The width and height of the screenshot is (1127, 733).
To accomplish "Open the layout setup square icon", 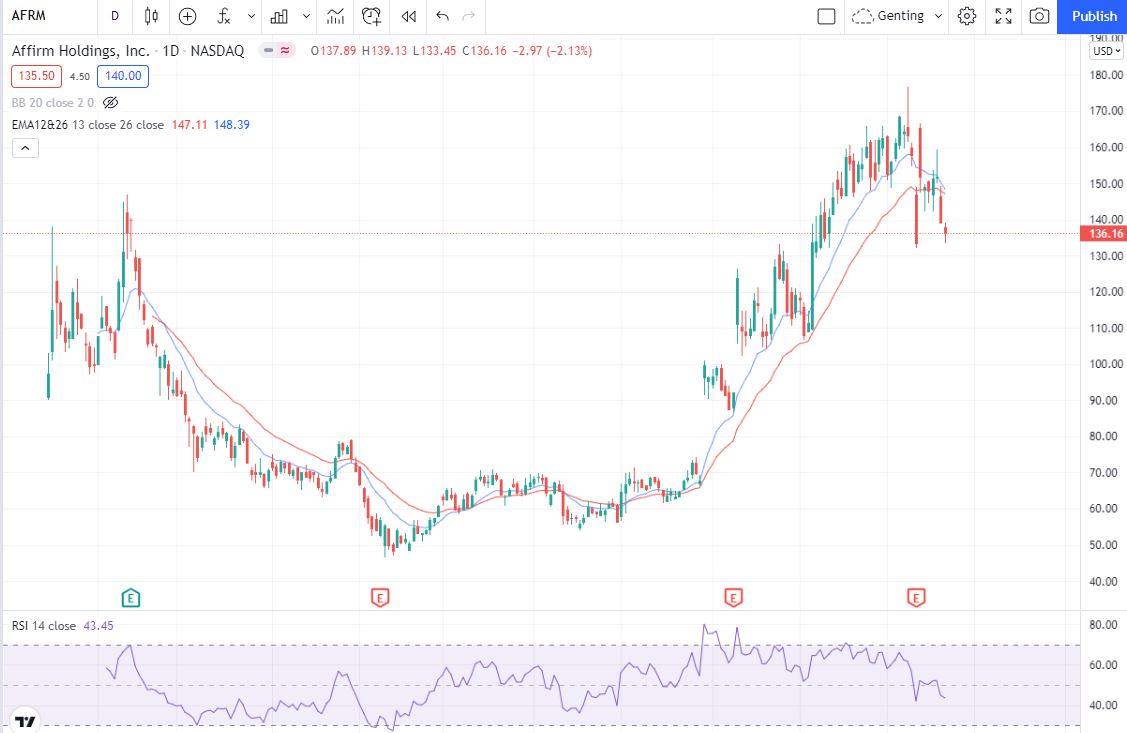I will coord(827,16).
